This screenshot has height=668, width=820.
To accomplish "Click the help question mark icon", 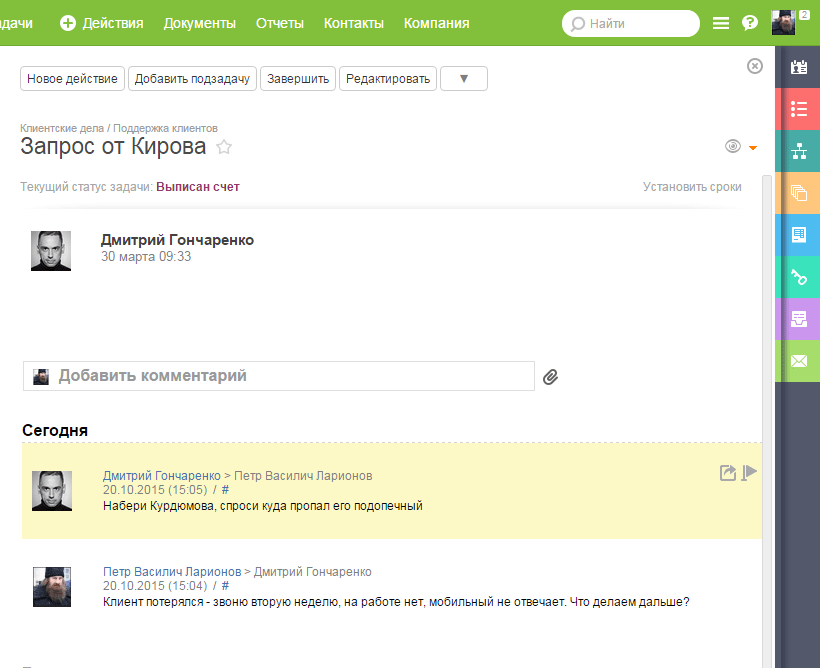I will (749, 23).
